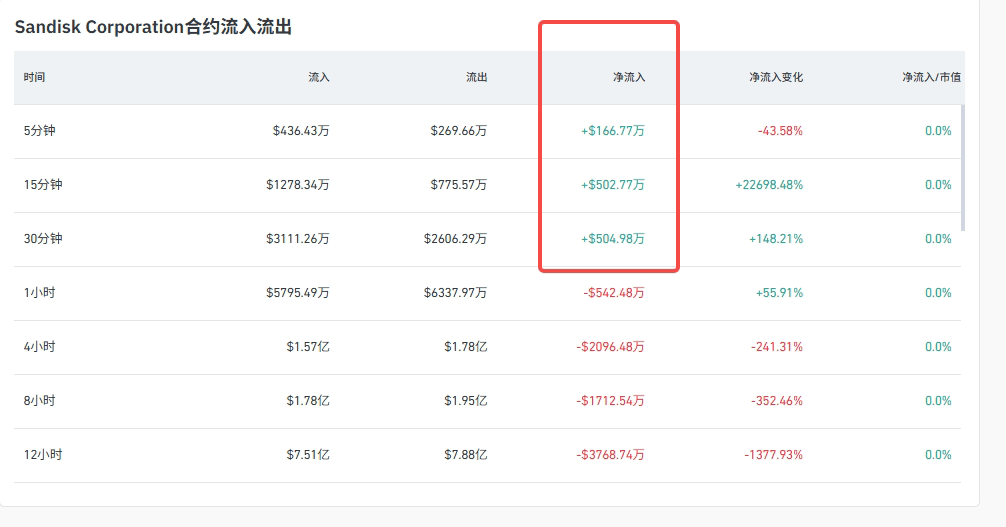Click net inflow change -1377.93%
The height and width of the screenshot is (527, 1006).
click(774, 454)
